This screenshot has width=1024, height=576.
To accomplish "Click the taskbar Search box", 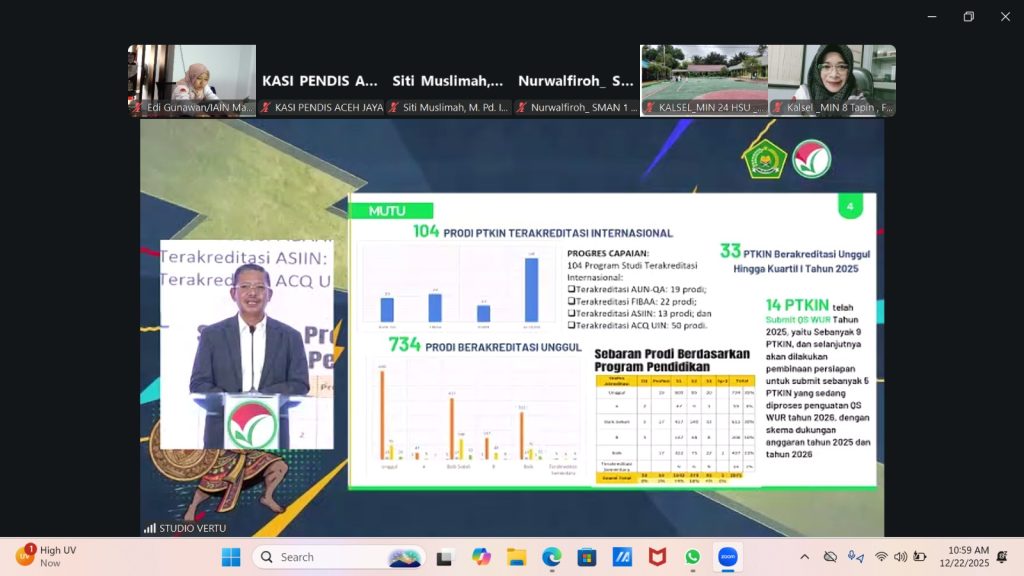I will point(338,557).
